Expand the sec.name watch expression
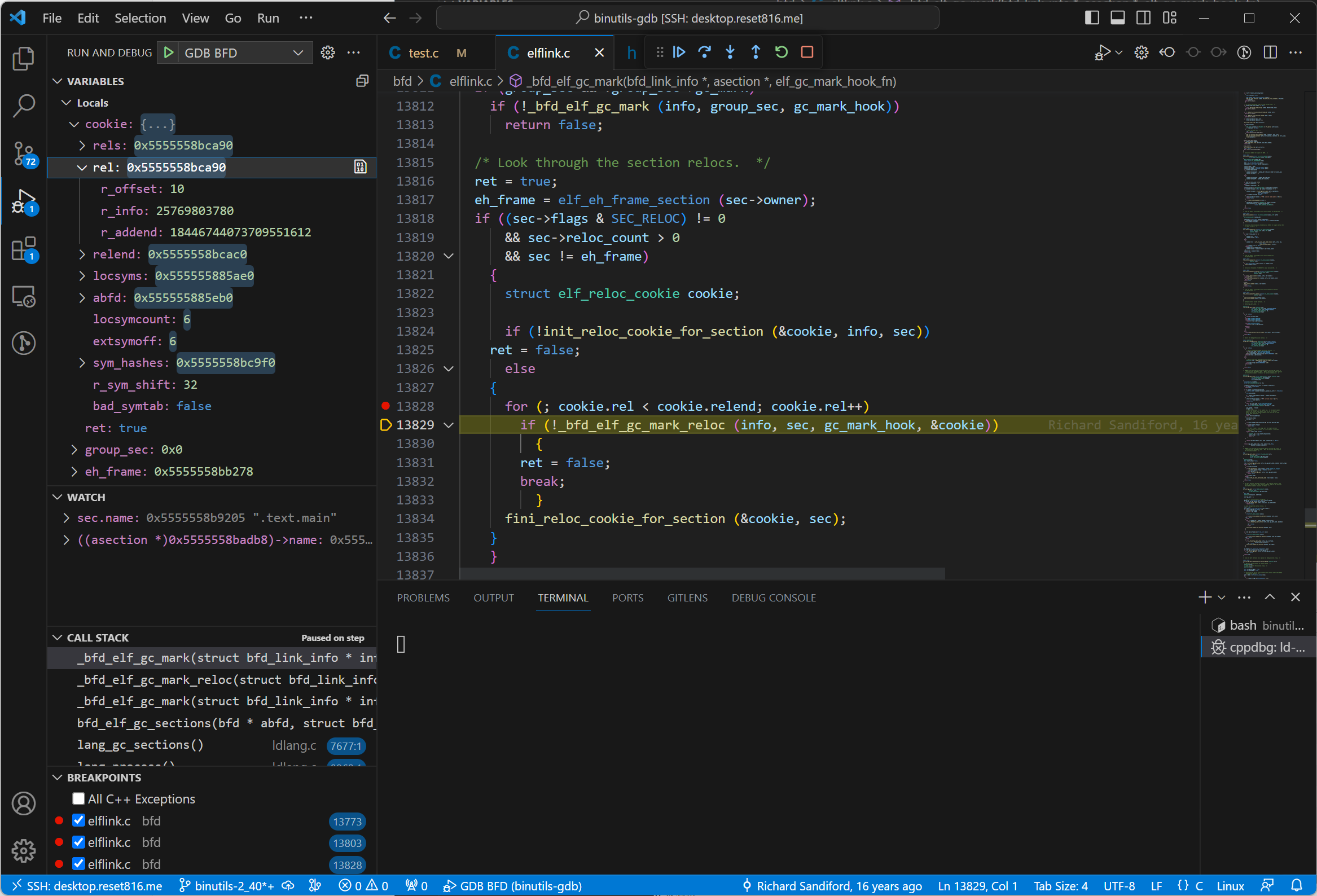Image resolution: width=1317 pixels, height=896 pixels. [x=67, y=518]
